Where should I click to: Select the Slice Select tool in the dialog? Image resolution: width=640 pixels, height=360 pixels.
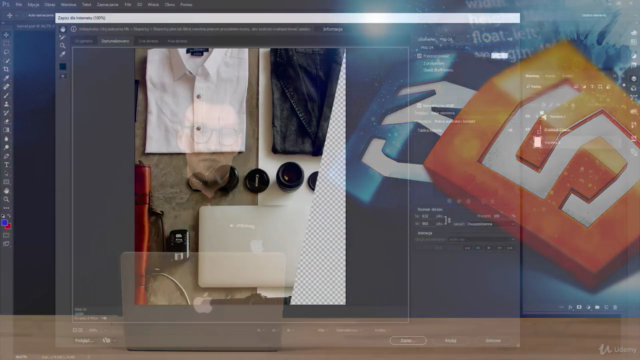click(62, 38)
